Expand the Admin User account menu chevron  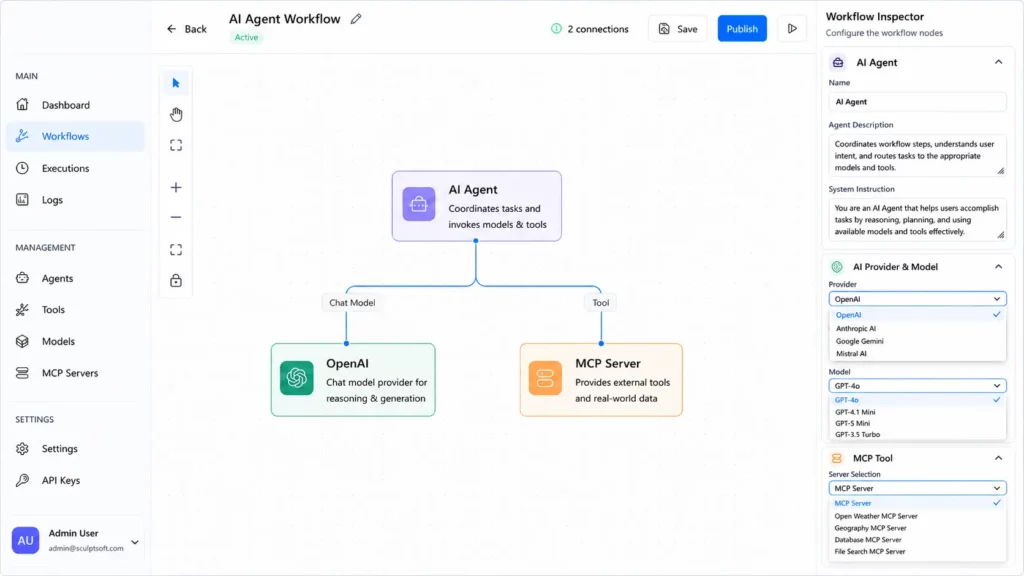135,542
